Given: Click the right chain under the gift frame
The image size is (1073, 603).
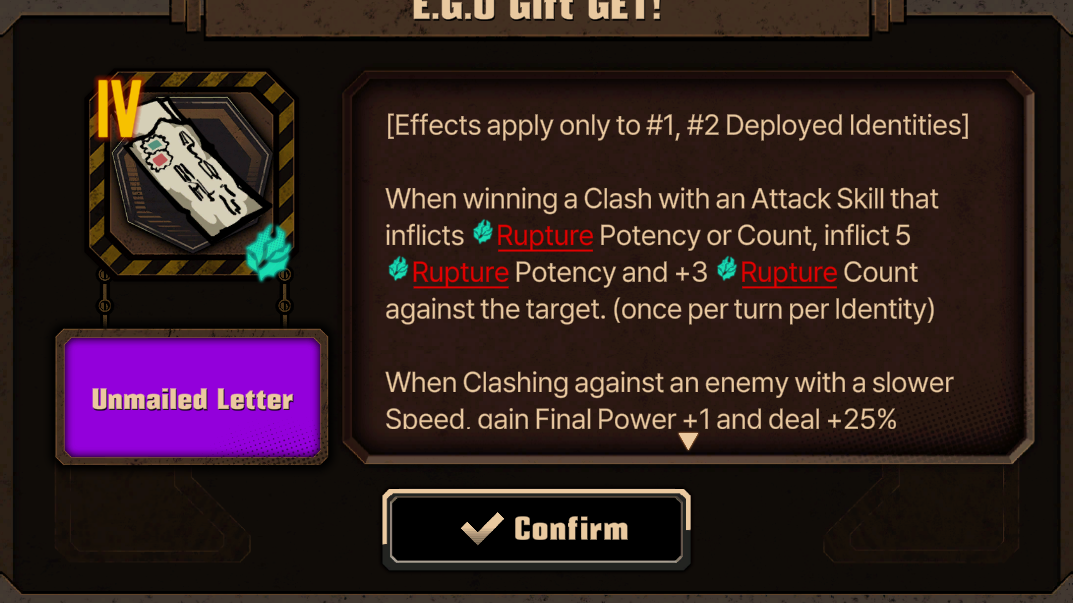Looking at the screenshot, I should (x=285, y=300).
